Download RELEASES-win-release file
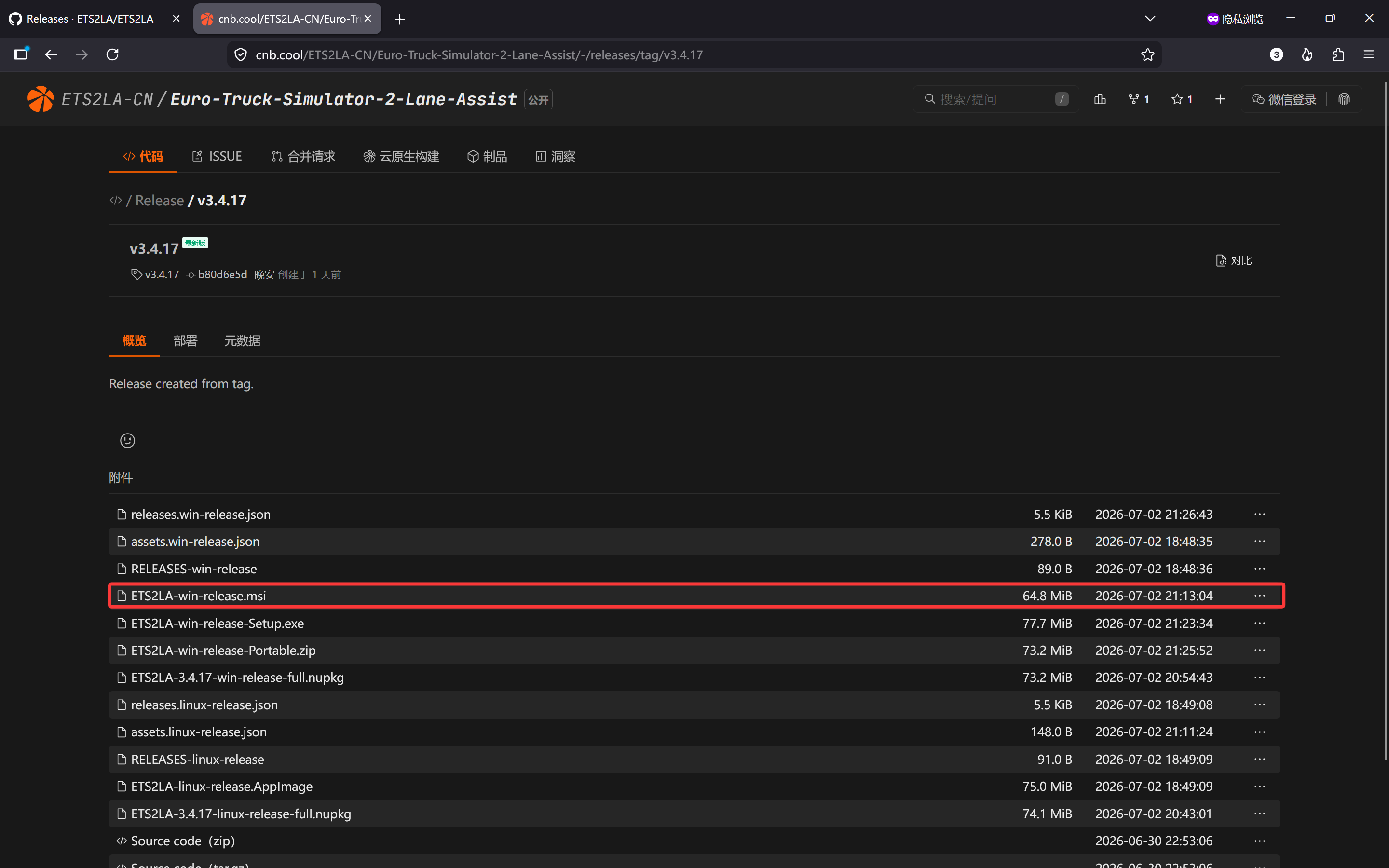 pos(194,569)
